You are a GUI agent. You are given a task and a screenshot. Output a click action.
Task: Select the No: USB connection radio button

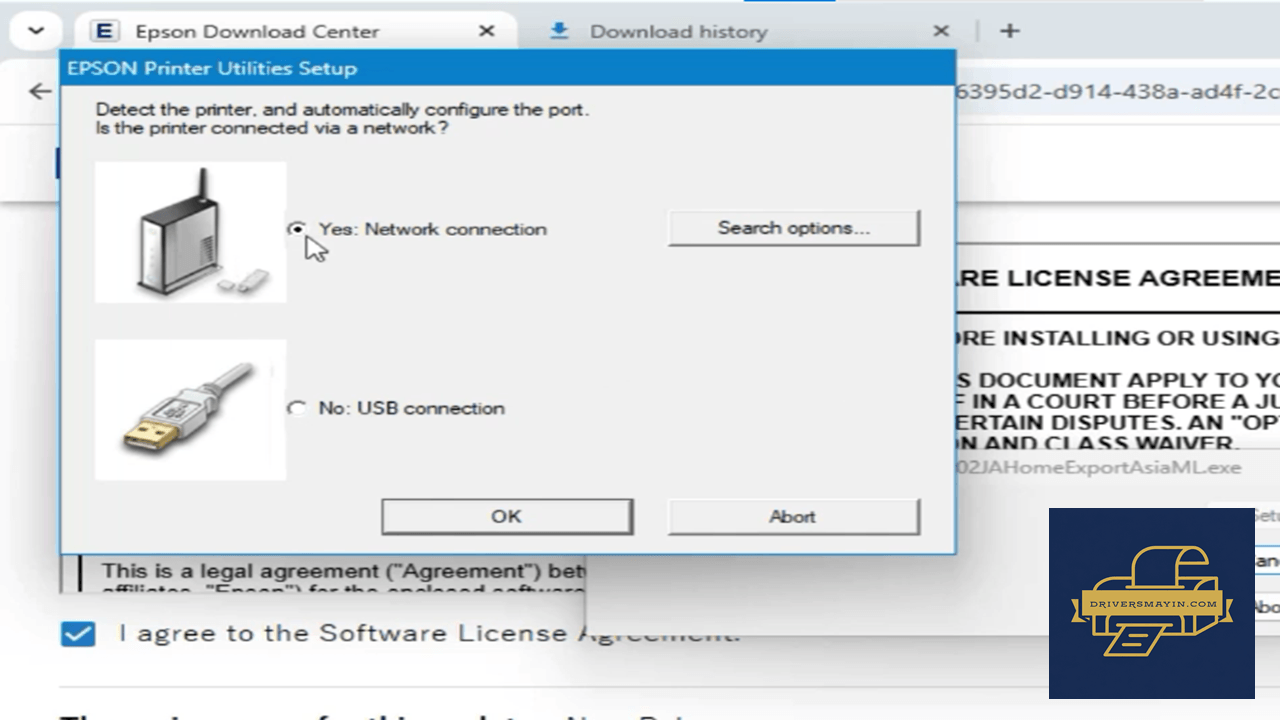point(296,408)
